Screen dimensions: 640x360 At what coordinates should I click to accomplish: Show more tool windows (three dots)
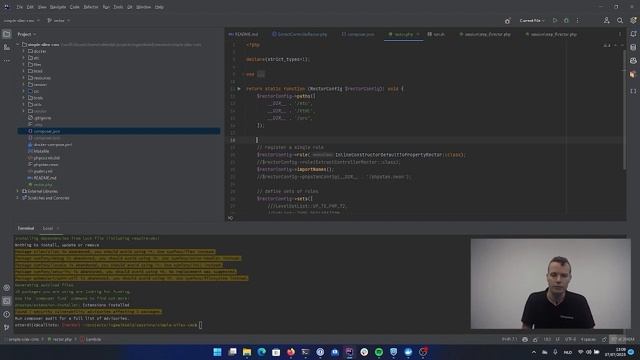point(7,61)
